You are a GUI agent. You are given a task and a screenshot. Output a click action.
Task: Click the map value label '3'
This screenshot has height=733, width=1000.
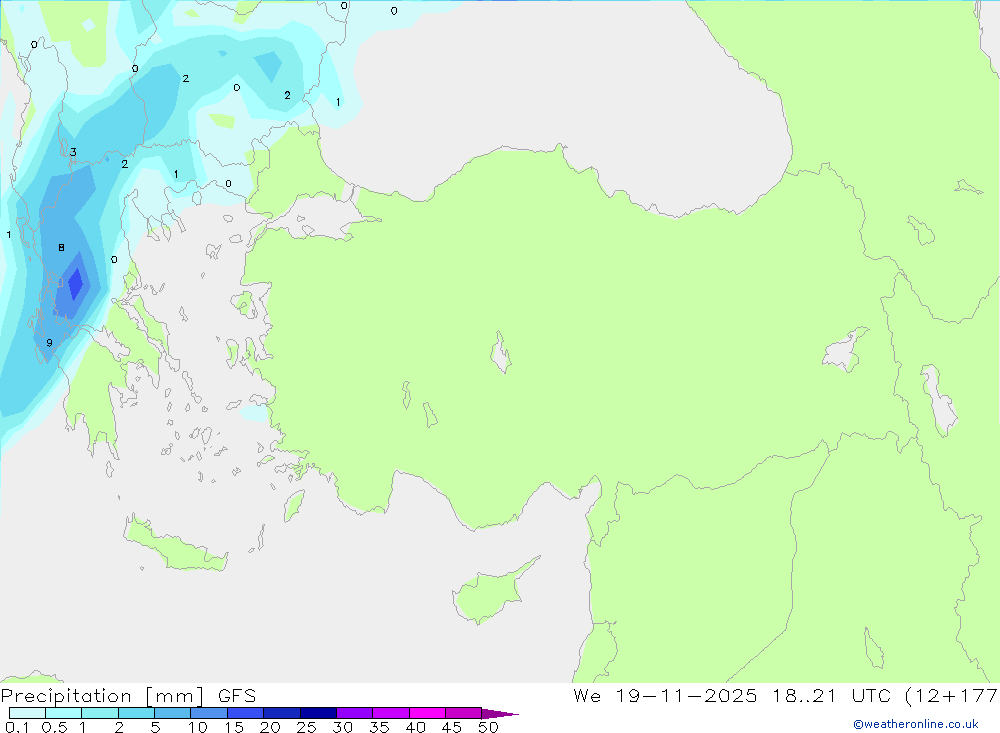click(73, 152)
